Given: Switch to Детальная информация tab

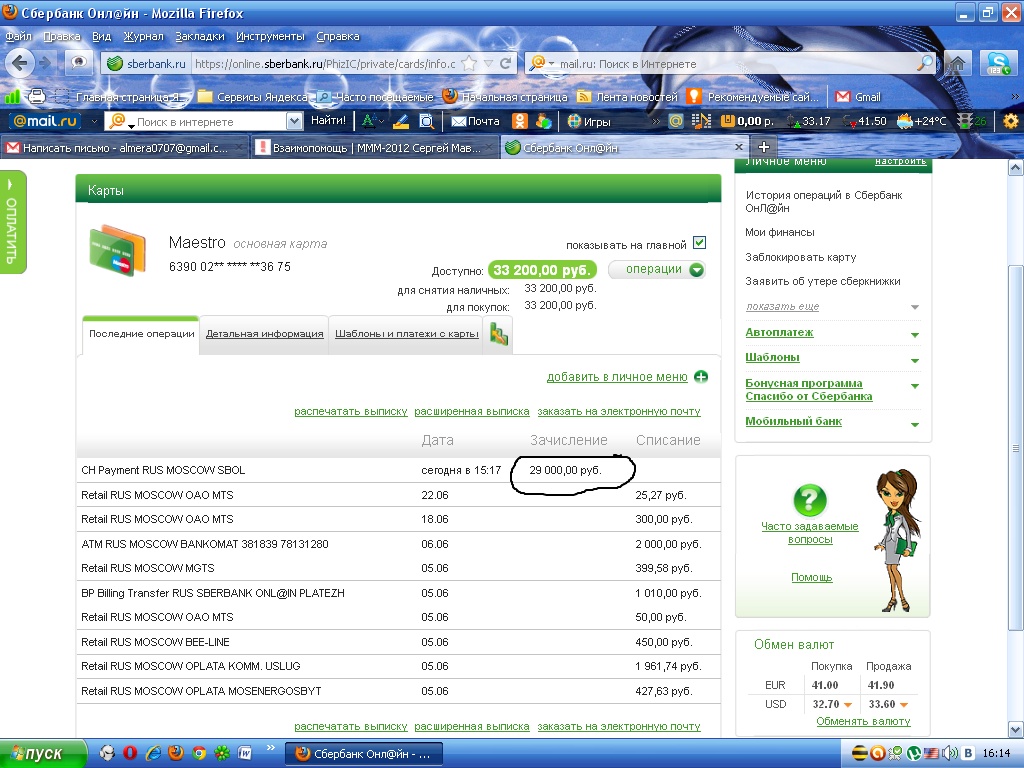Looking at the screenshot, I should [264, 334].
